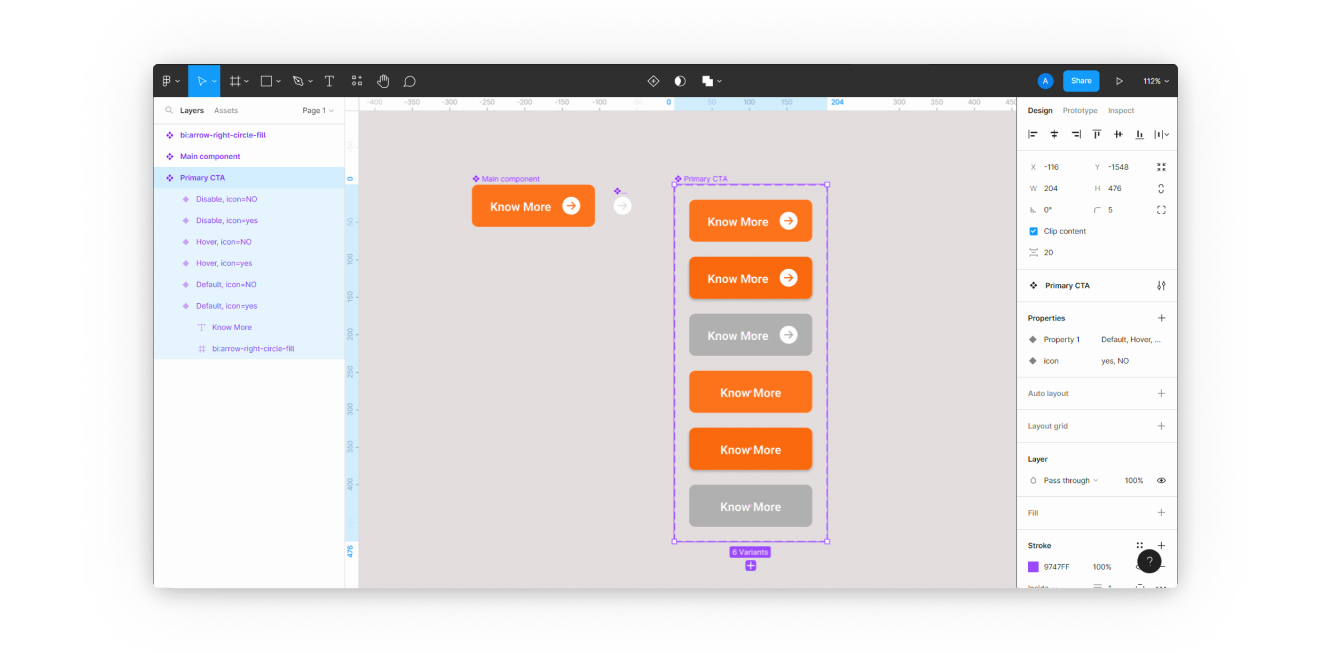Select the Pen tool
1331x653 pixels.
tap(298, 81)
